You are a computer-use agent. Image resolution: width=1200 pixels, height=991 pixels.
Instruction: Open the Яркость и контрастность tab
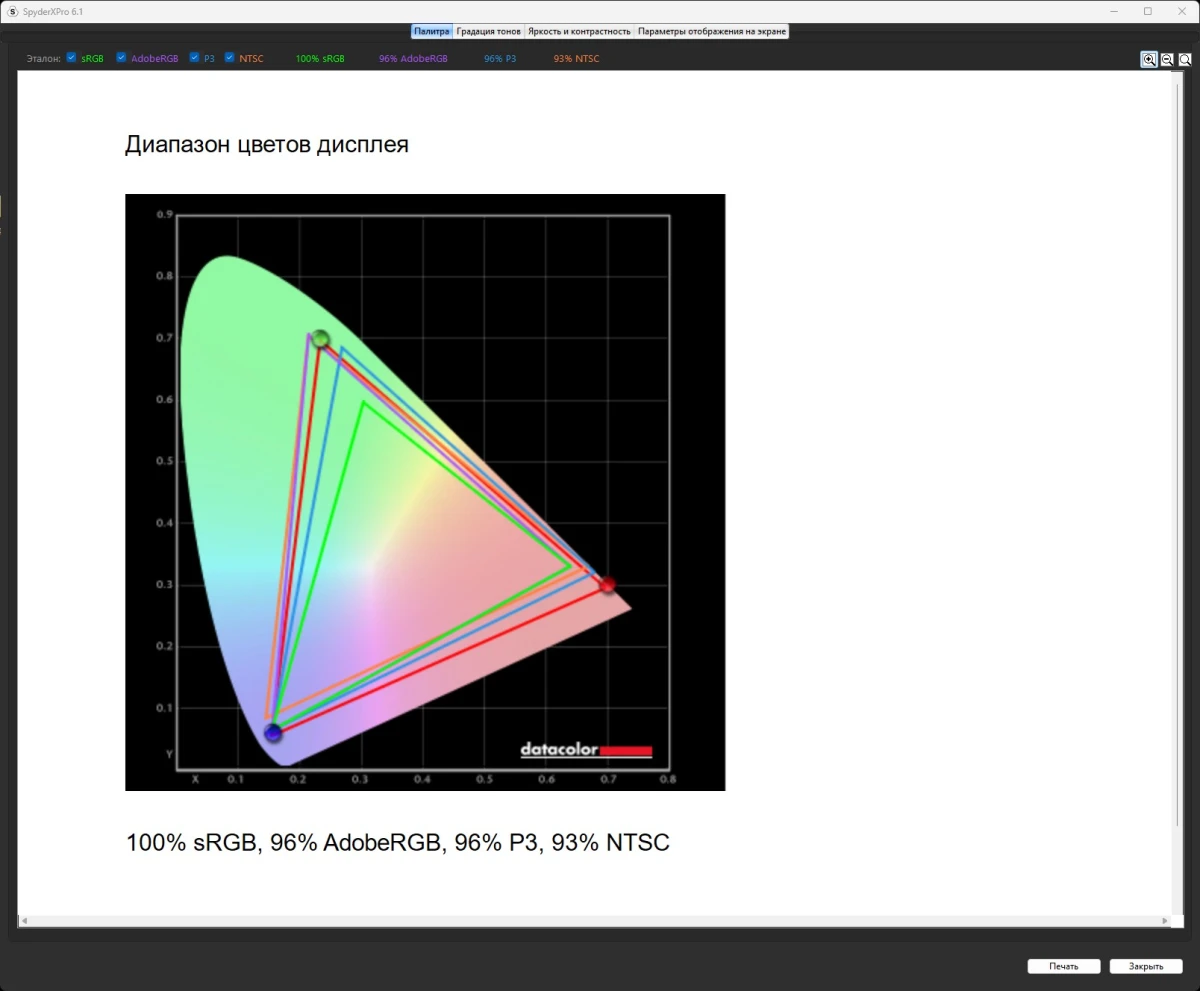tap(579, 31)
